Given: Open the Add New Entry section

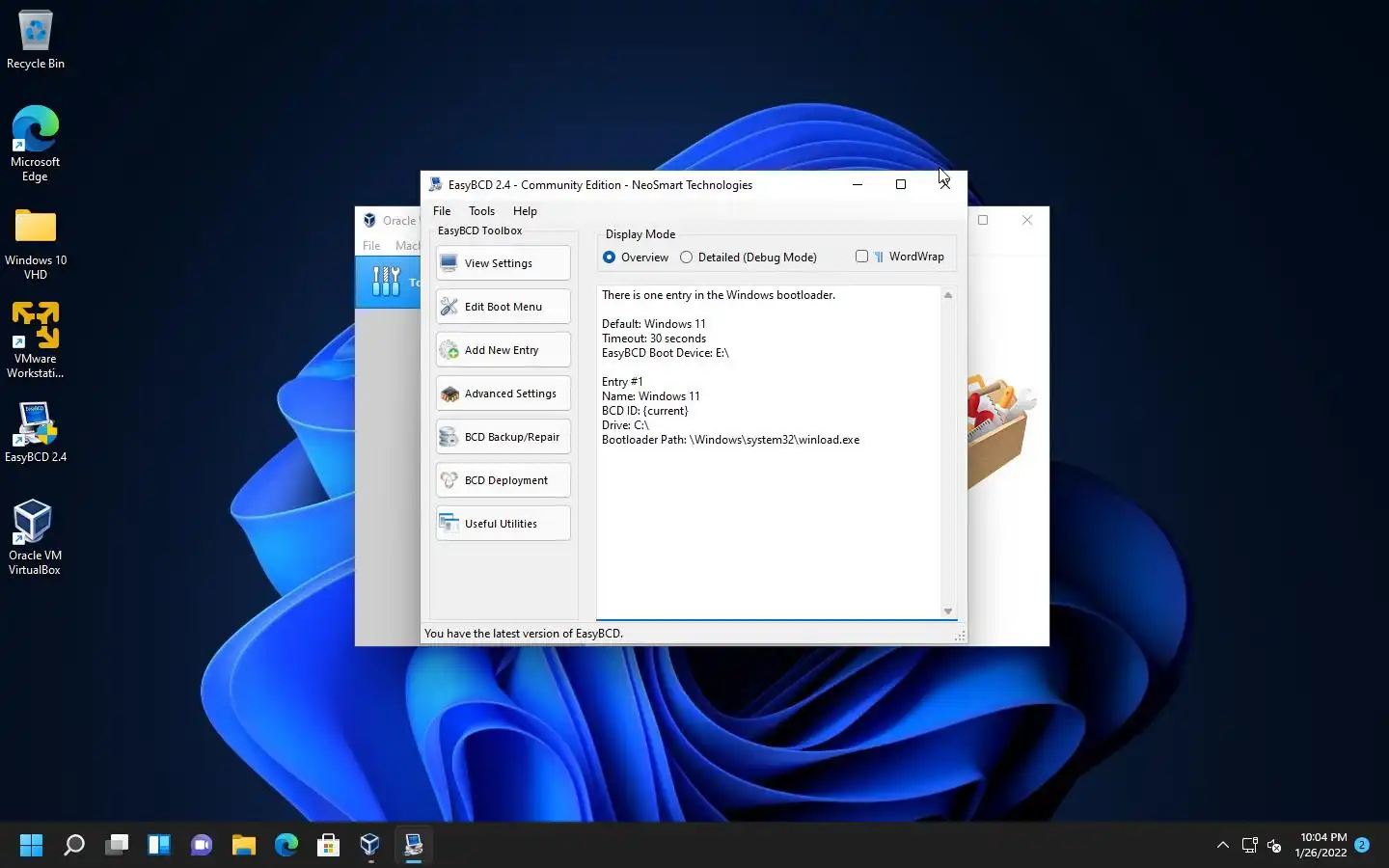Looking at the screenshot, I should tap(503, 350).
